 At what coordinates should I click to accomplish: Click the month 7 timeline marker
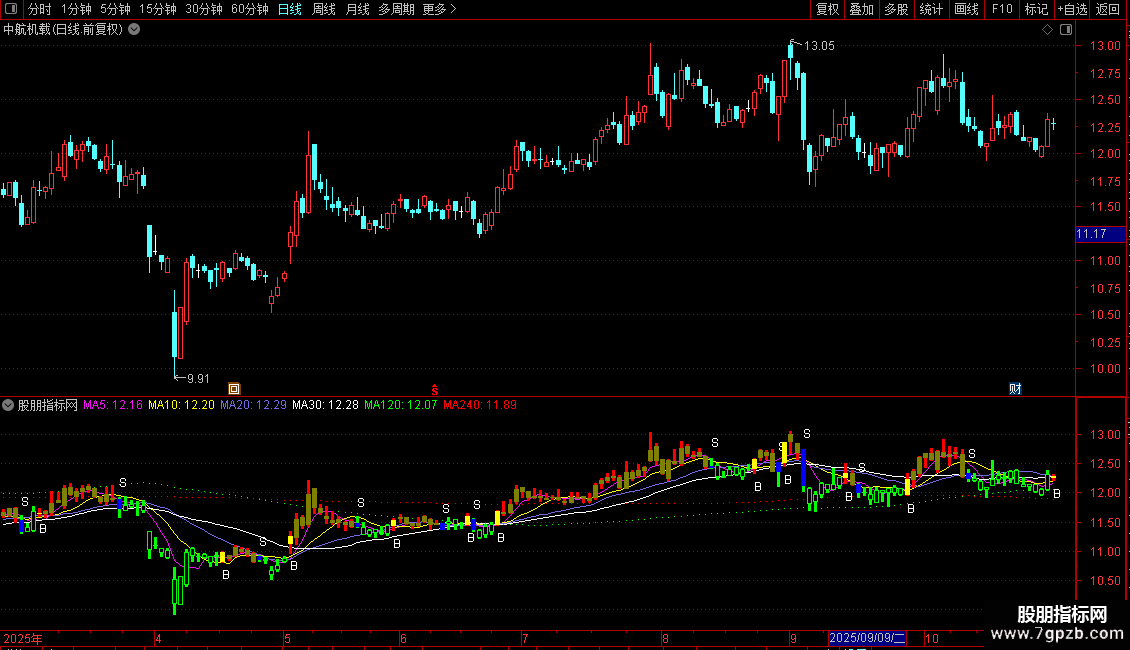tap(525, 638)
